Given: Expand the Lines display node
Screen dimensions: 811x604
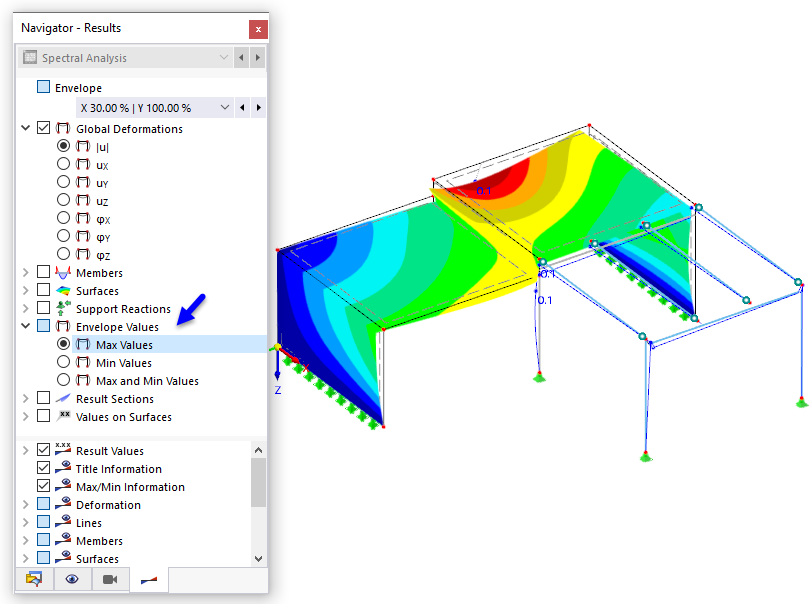Looking at the screenshot, I should [x=25, y=522].
